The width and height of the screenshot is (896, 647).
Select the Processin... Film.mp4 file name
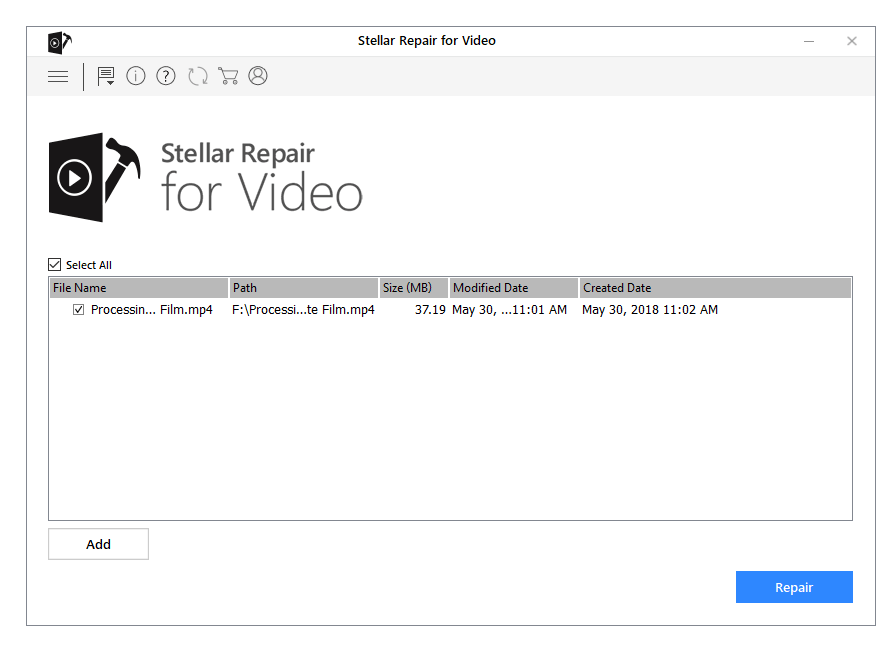coord(151,310)
